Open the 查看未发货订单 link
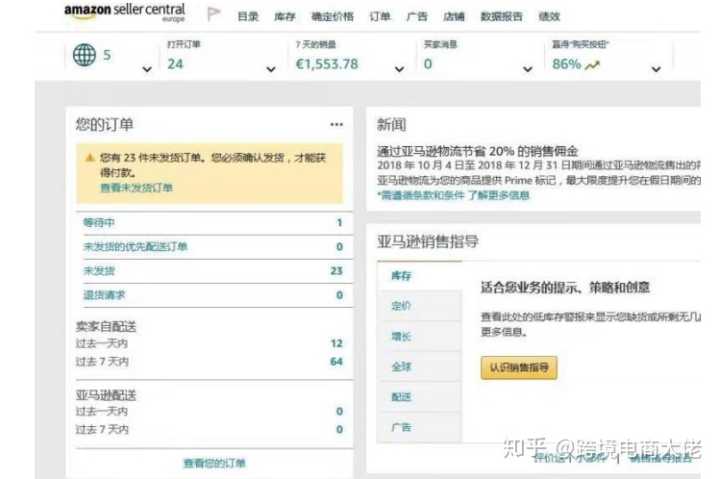 [136, 188]
